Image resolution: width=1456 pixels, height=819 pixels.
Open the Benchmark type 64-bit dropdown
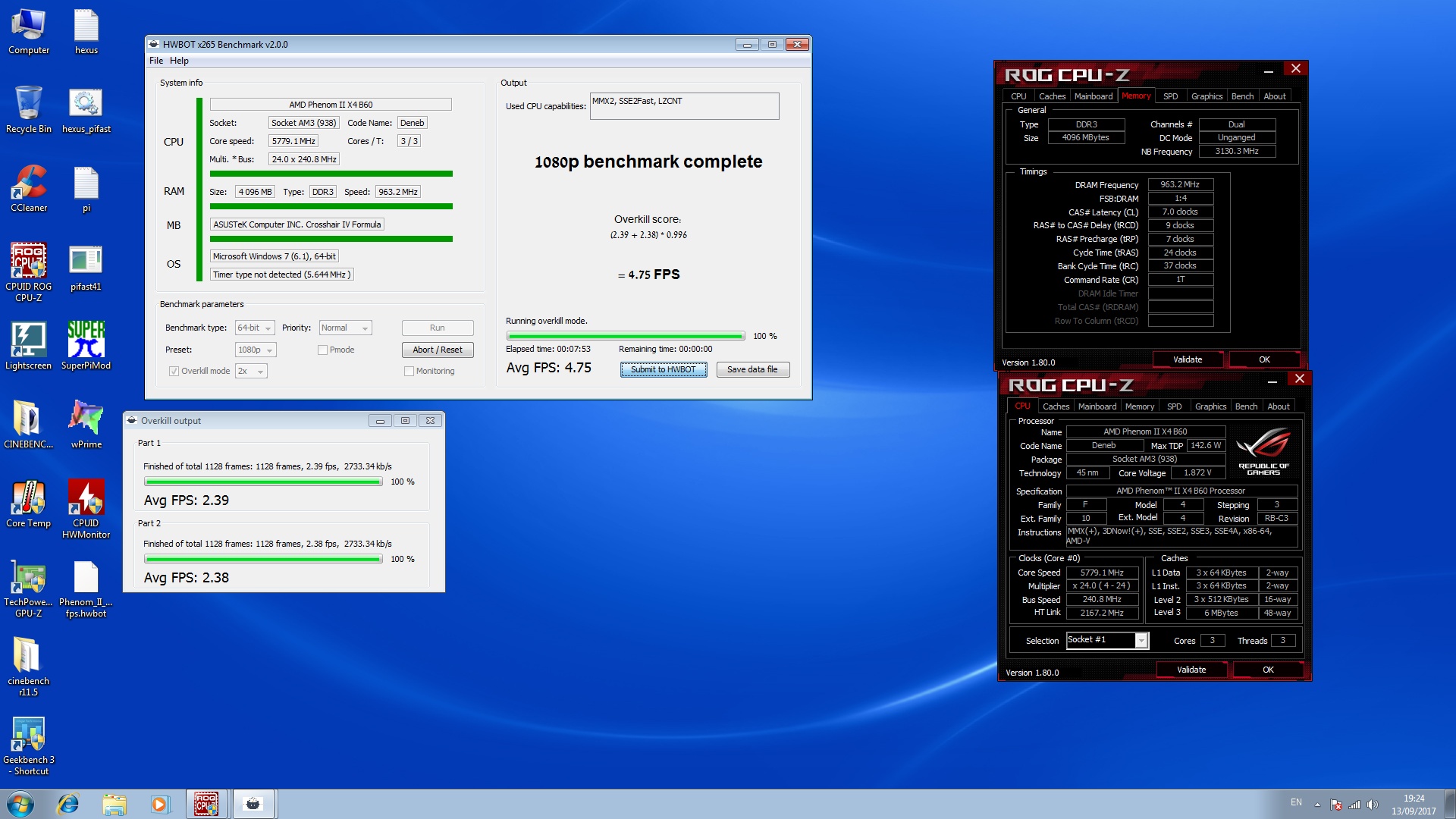(255, 328)
